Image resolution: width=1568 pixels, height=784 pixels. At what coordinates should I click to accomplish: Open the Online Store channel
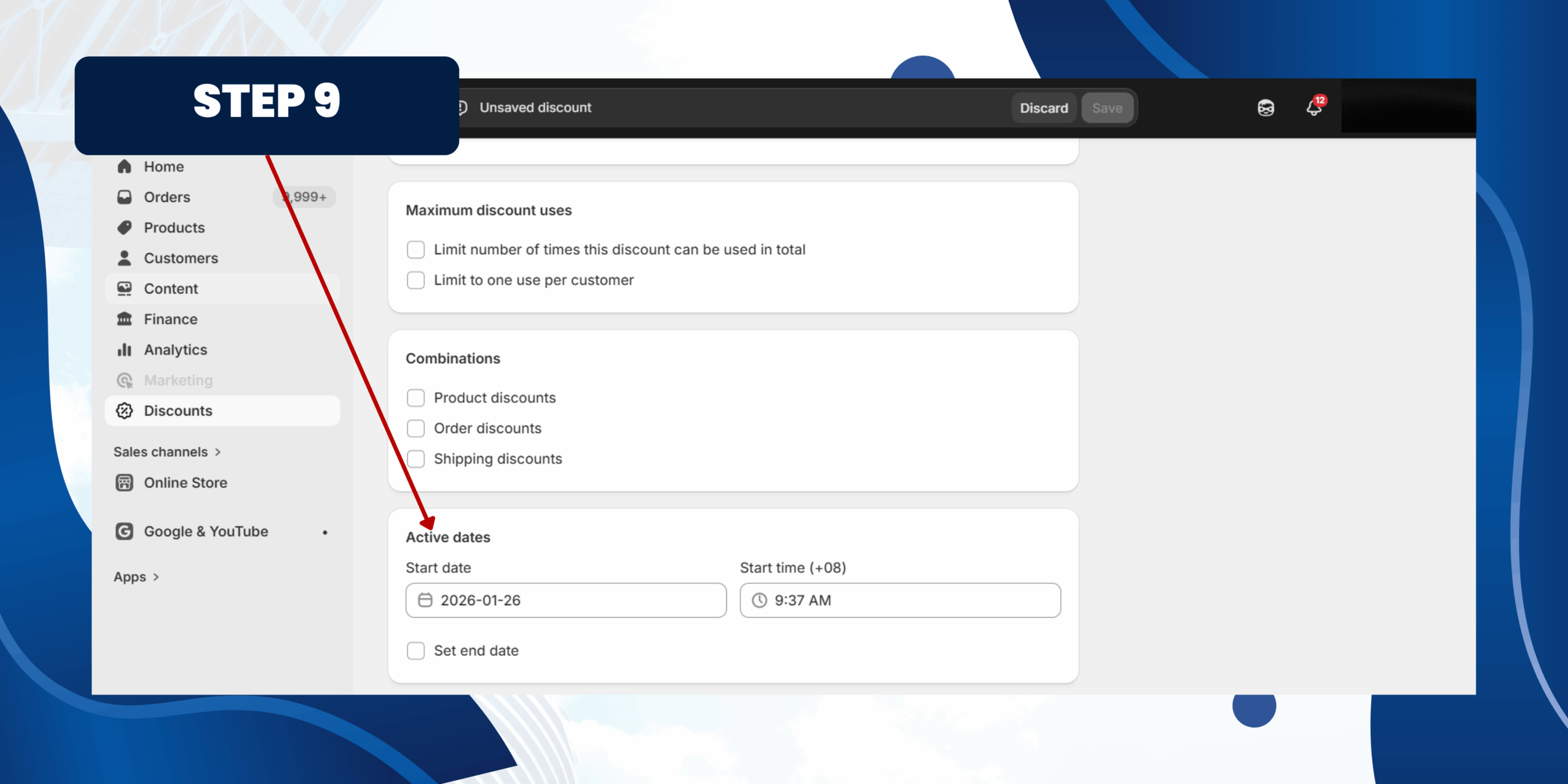coord(185,483)
